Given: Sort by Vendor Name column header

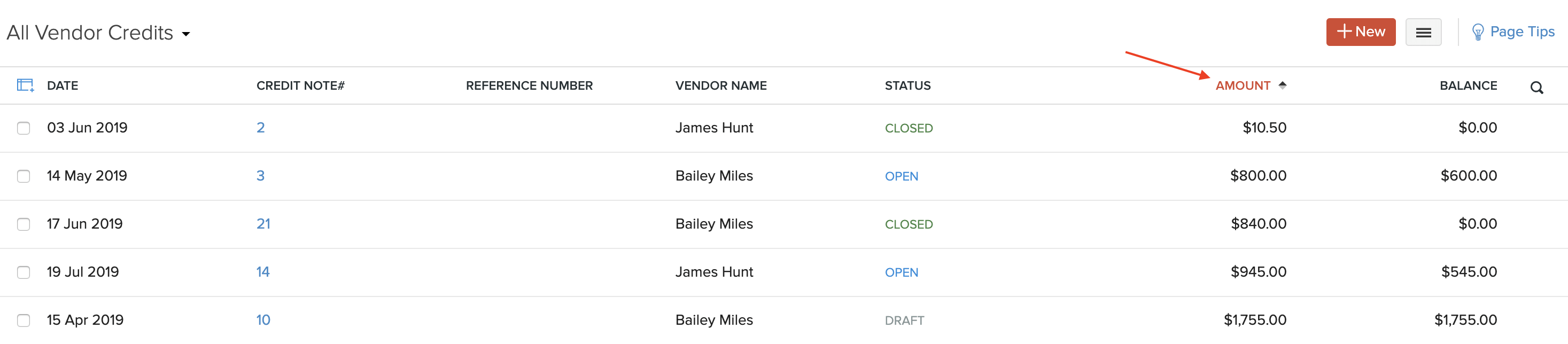Looking at the screenshot, I should pyautogui.click(x=721, y=86).
